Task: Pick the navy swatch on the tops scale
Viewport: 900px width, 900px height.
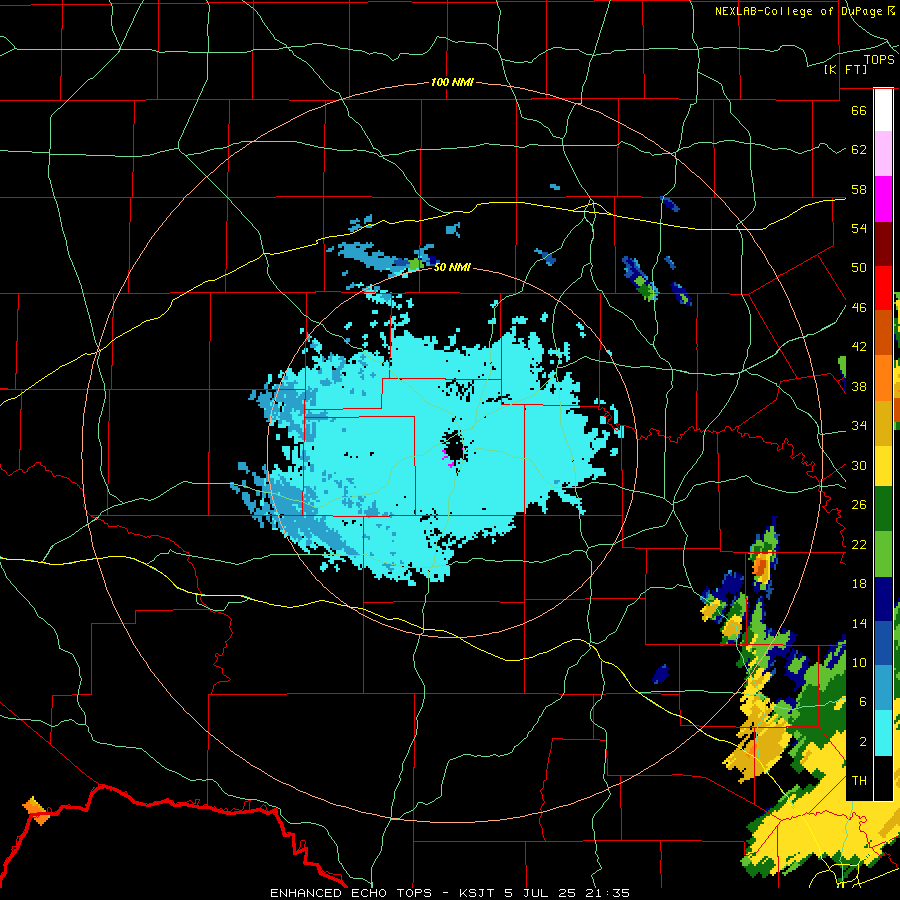Action: (883, 599)
